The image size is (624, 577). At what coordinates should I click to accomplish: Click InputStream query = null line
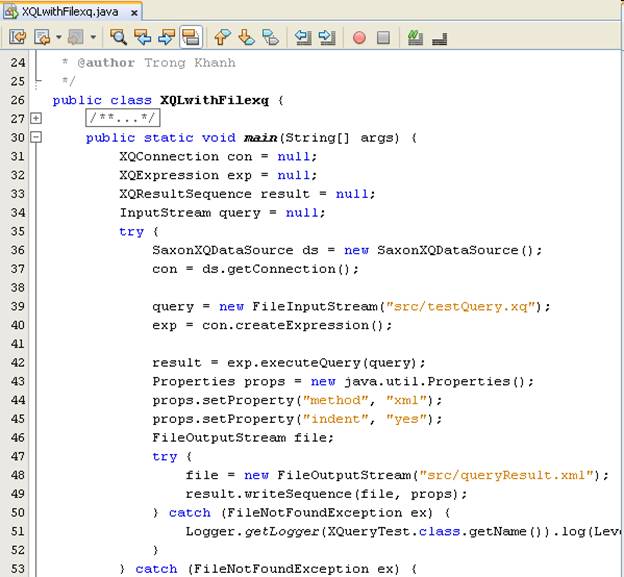(x=222, y=213)
